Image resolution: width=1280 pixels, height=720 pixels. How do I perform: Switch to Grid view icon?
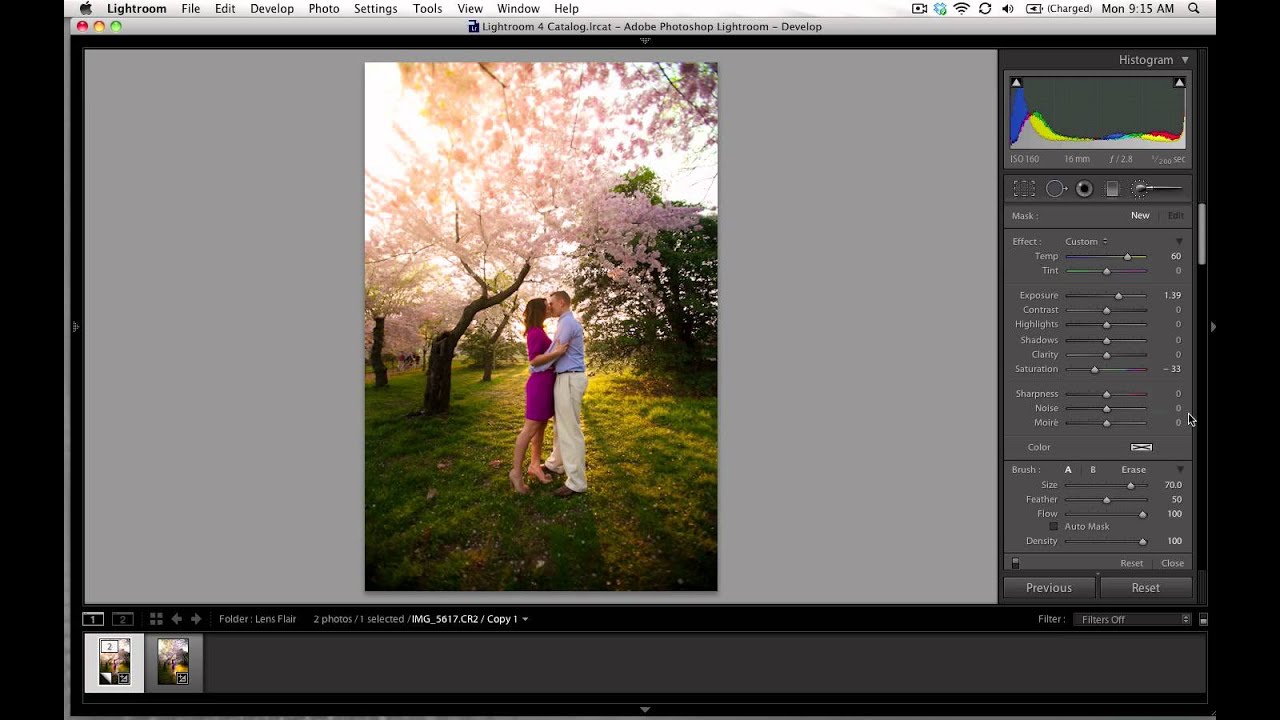156,619
